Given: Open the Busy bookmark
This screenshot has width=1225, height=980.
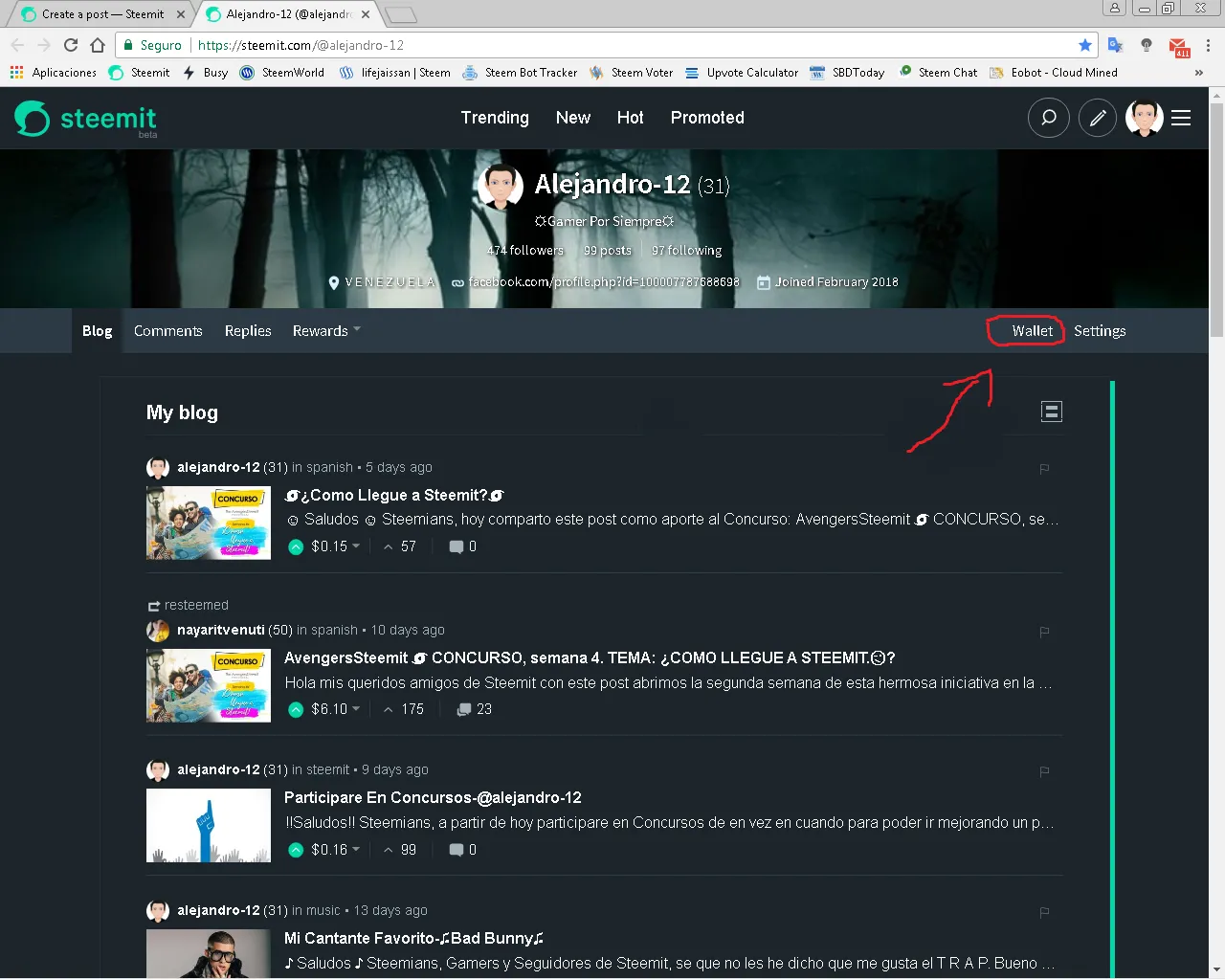Looking at the screenshot, I should [206, 73].
